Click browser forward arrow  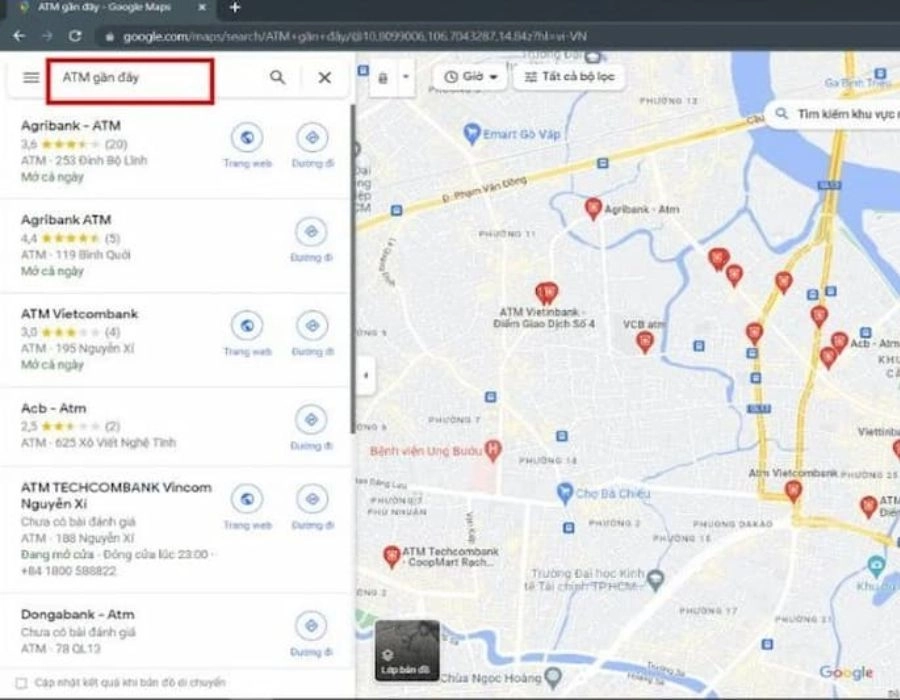coord(48,36)
